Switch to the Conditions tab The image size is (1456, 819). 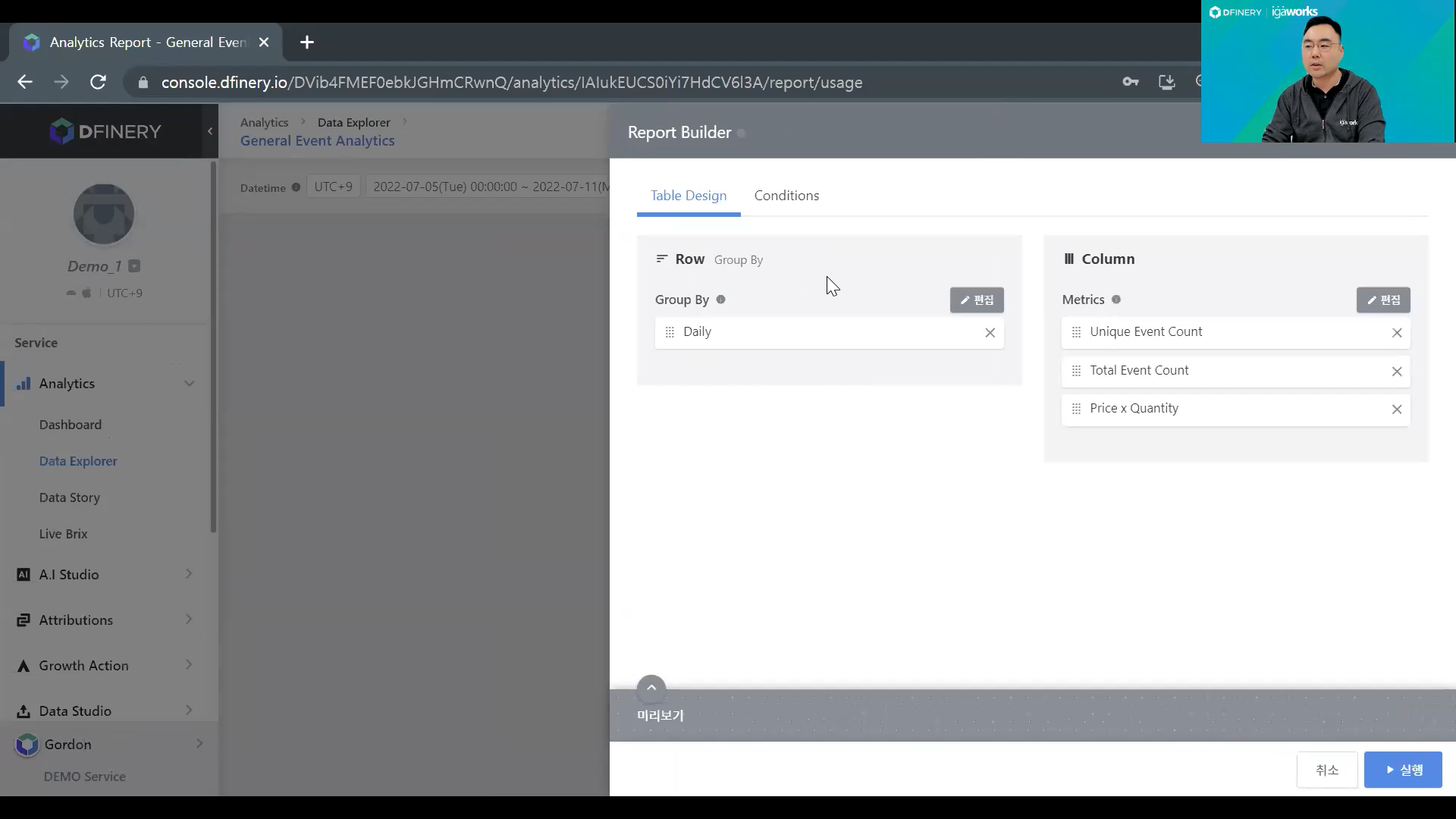tap(786, 196)
